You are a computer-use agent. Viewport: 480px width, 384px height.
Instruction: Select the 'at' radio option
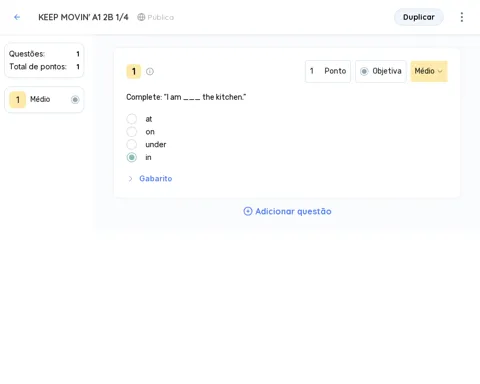point(132,119)
